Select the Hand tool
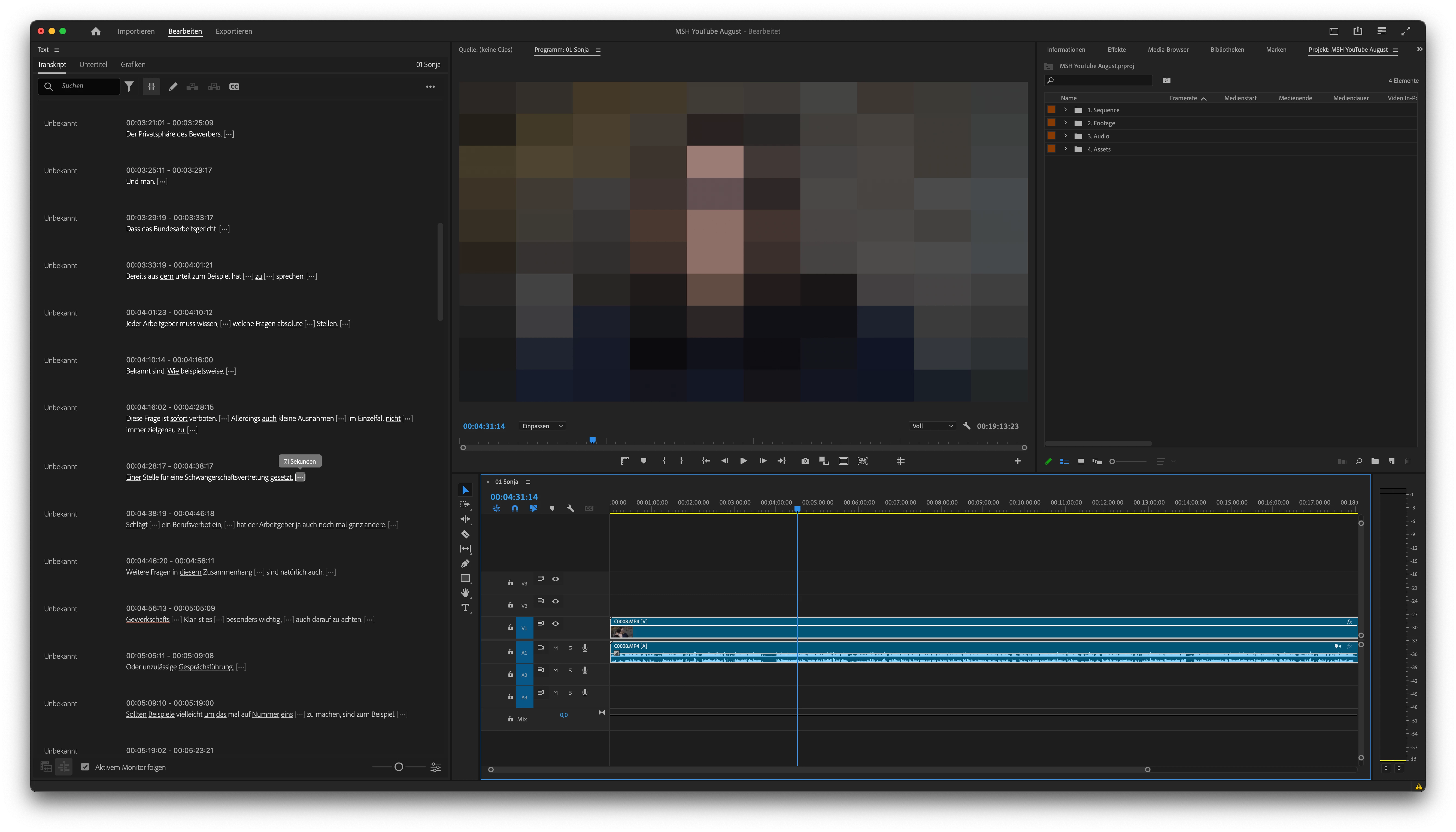The height and width of the screenshot is (832, 1456). (x=465, y=593)
